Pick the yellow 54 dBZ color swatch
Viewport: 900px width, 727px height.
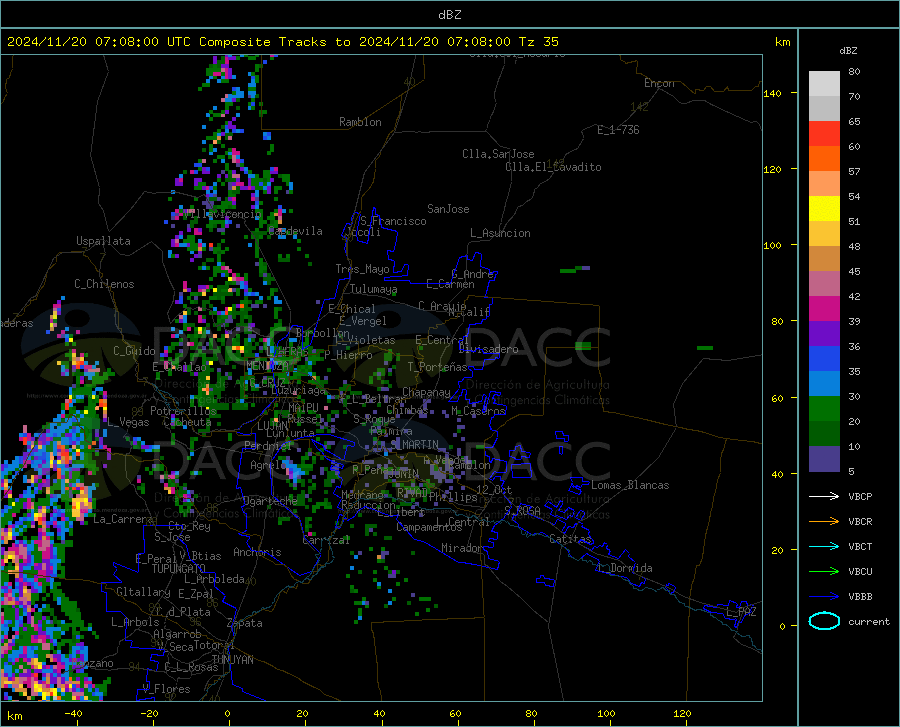coord(824,209)
